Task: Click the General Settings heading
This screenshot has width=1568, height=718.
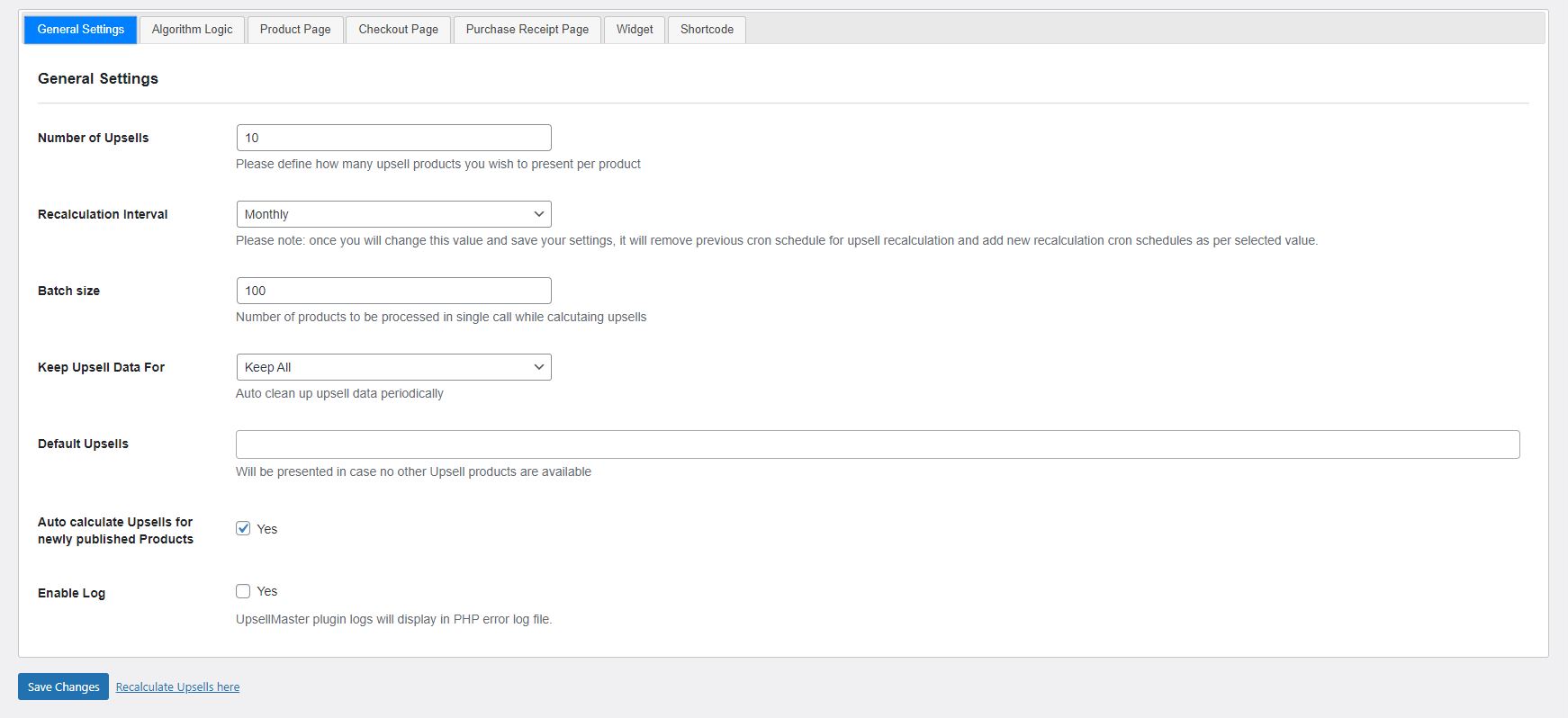Action: point(98,78)
